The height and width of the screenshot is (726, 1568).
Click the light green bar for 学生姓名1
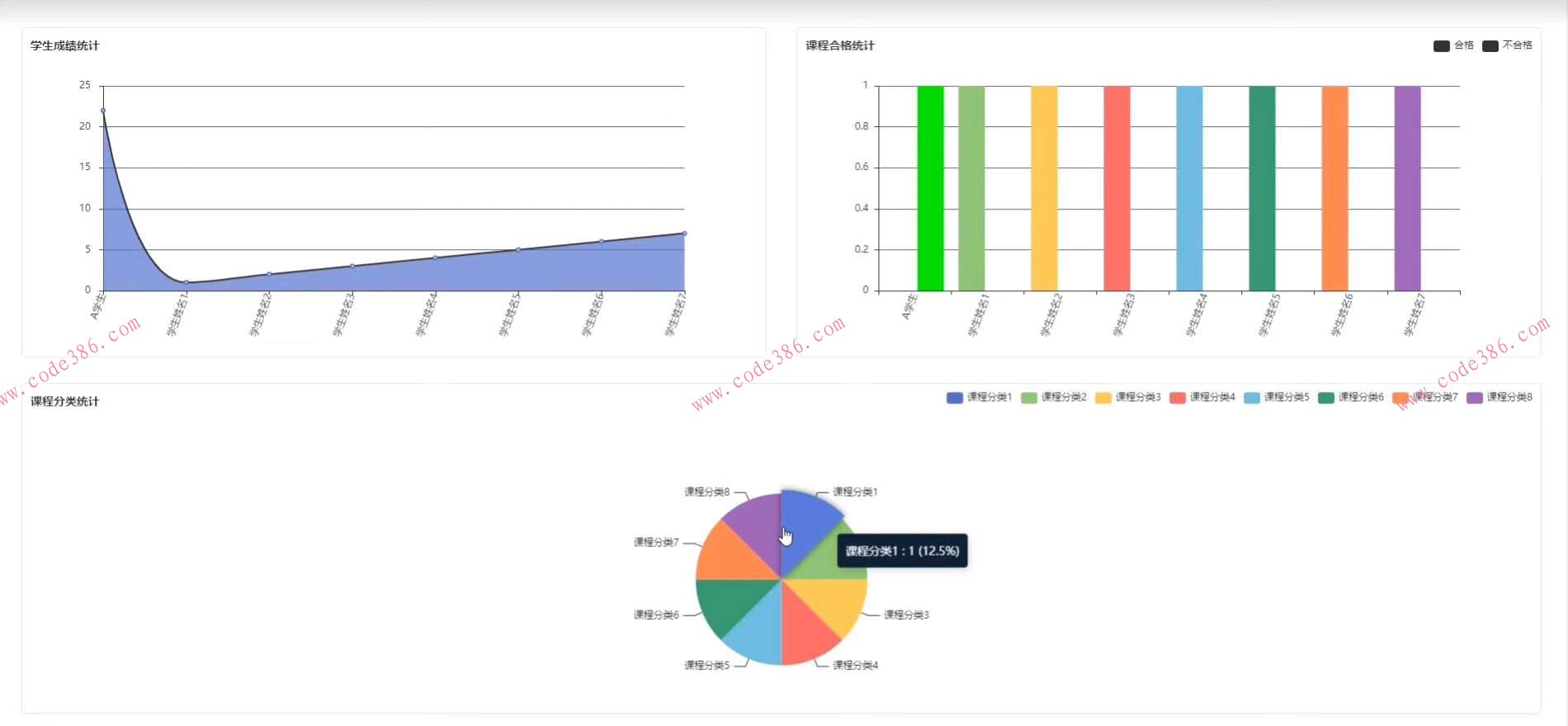[x=971, y=188]
